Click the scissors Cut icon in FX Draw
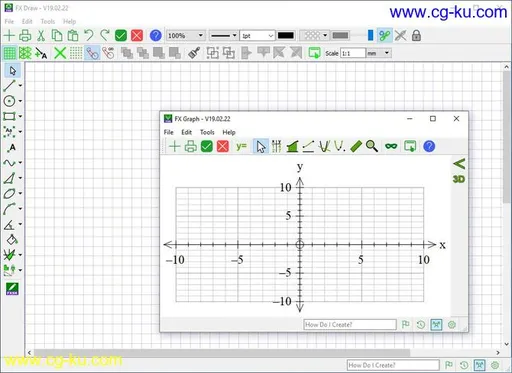The width and height of the screenshot is (512, 373). click(x=41, y=35)
